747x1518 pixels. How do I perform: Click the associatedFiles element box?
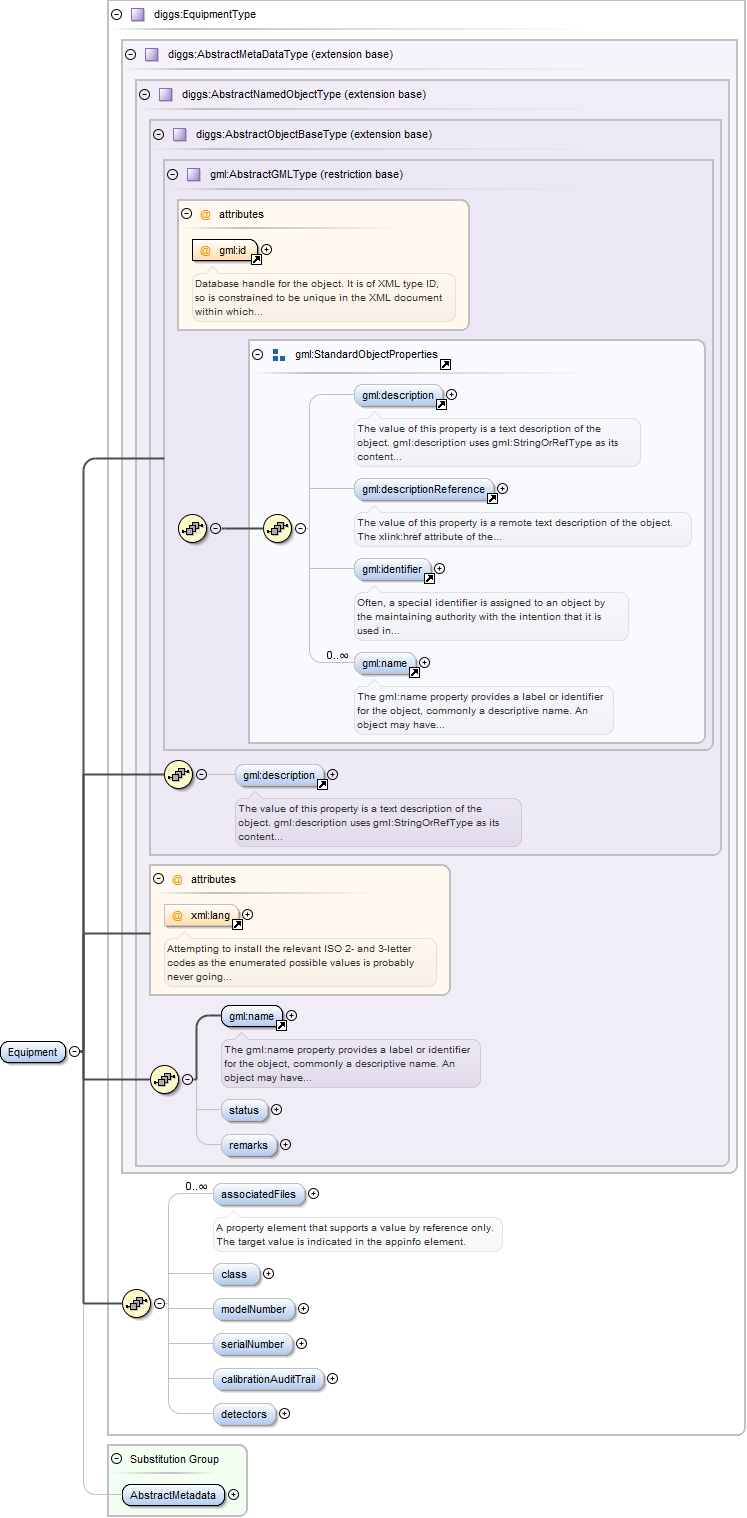click(x=258, y=1193)
